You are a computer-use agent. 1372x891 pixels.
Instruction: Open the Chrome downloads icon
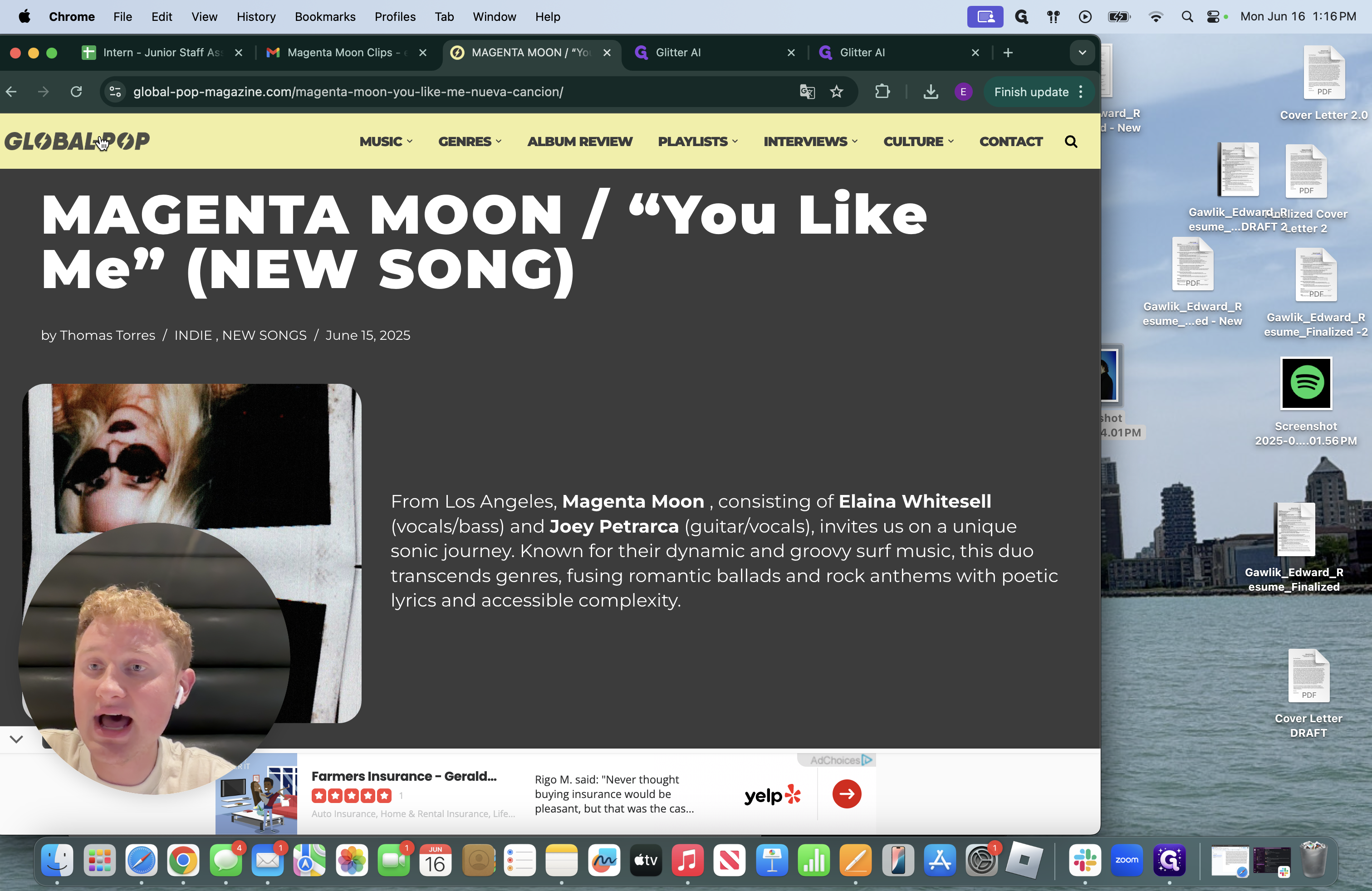[x=931, y=92]
